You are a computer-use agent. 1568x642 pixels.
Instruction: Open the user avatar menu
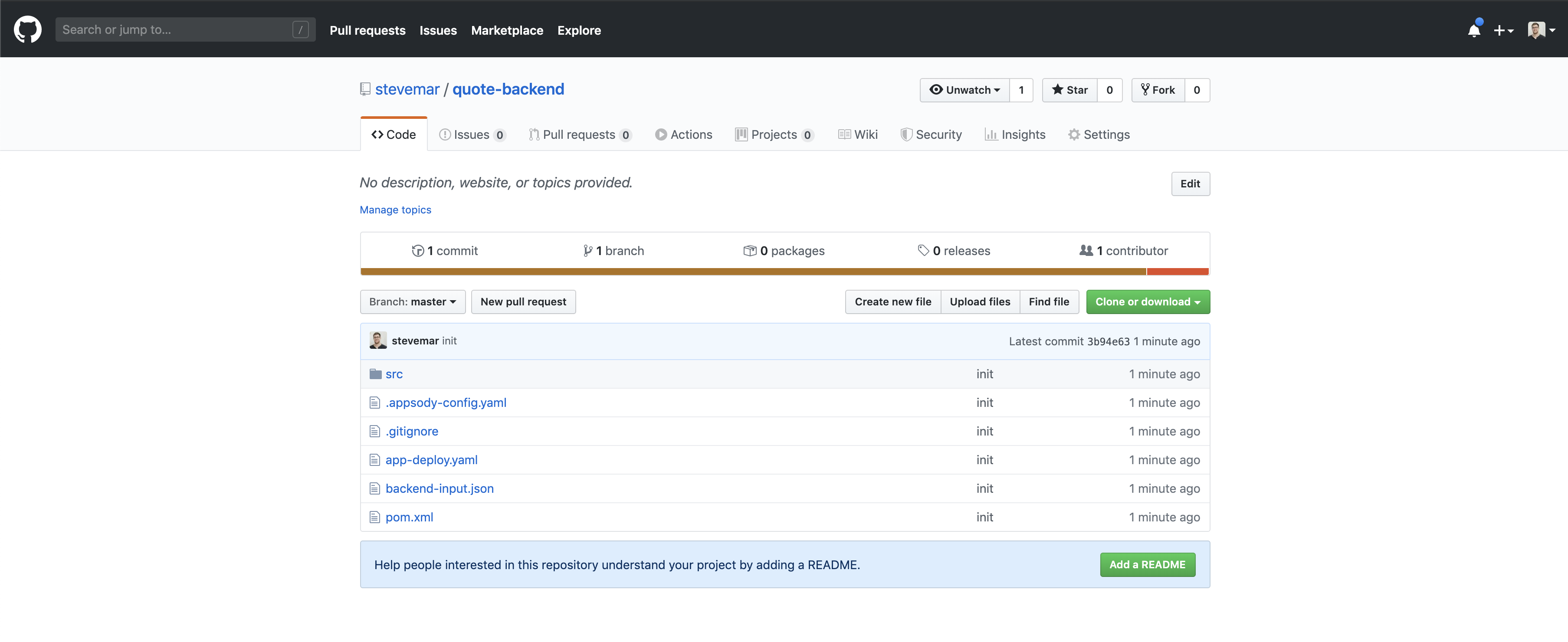point(1541,30)
